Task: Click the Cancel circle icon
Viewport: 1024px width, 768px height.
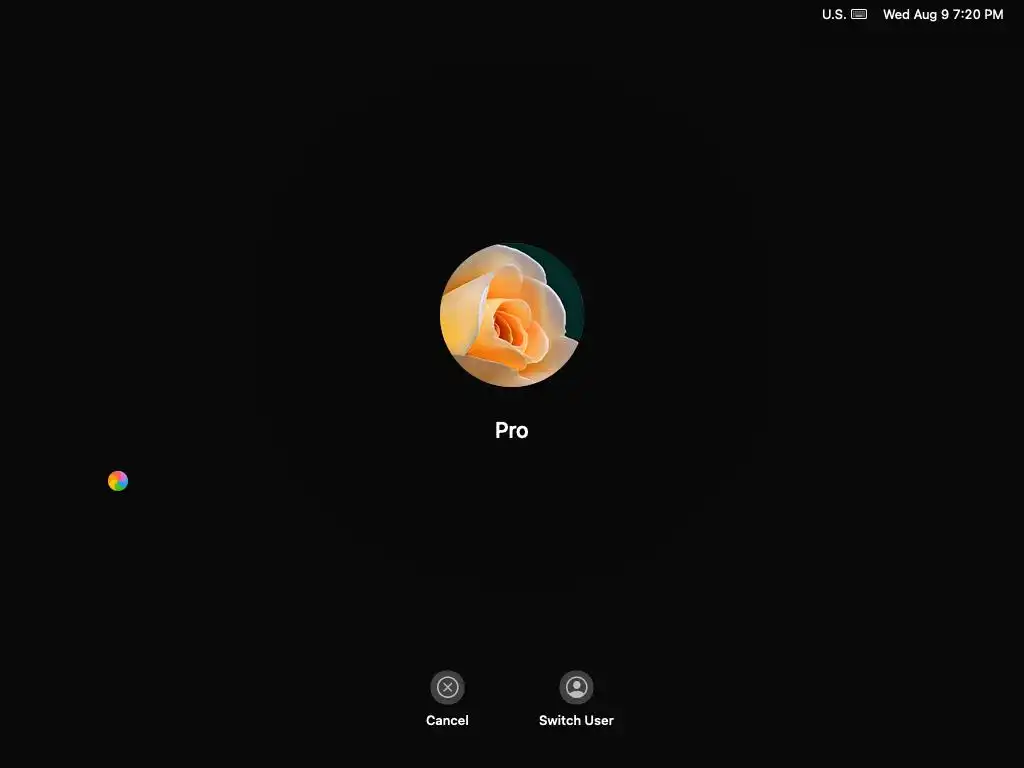Action: [447, 687]
